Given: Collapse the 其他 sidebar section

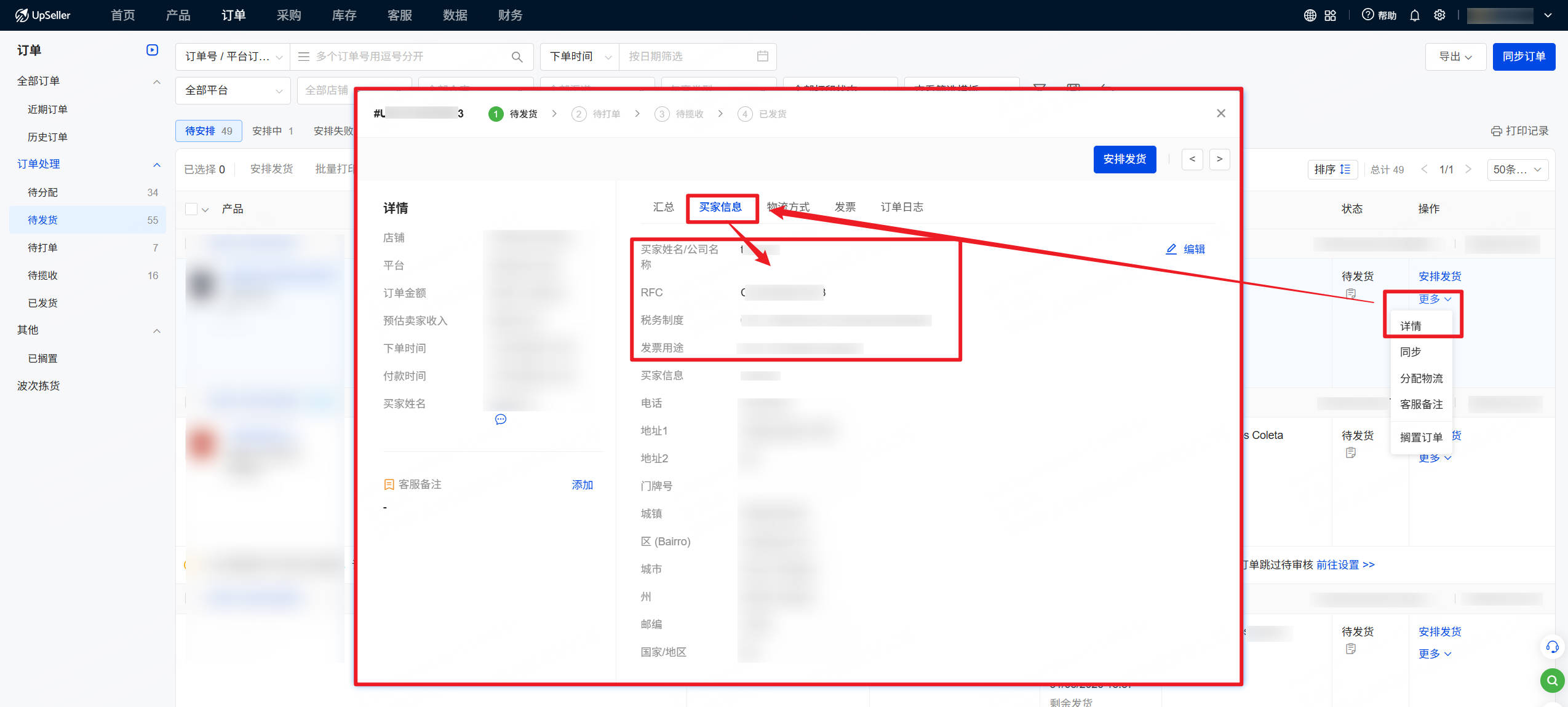Looking at the screenshot, I should click(x=156, y=330).
